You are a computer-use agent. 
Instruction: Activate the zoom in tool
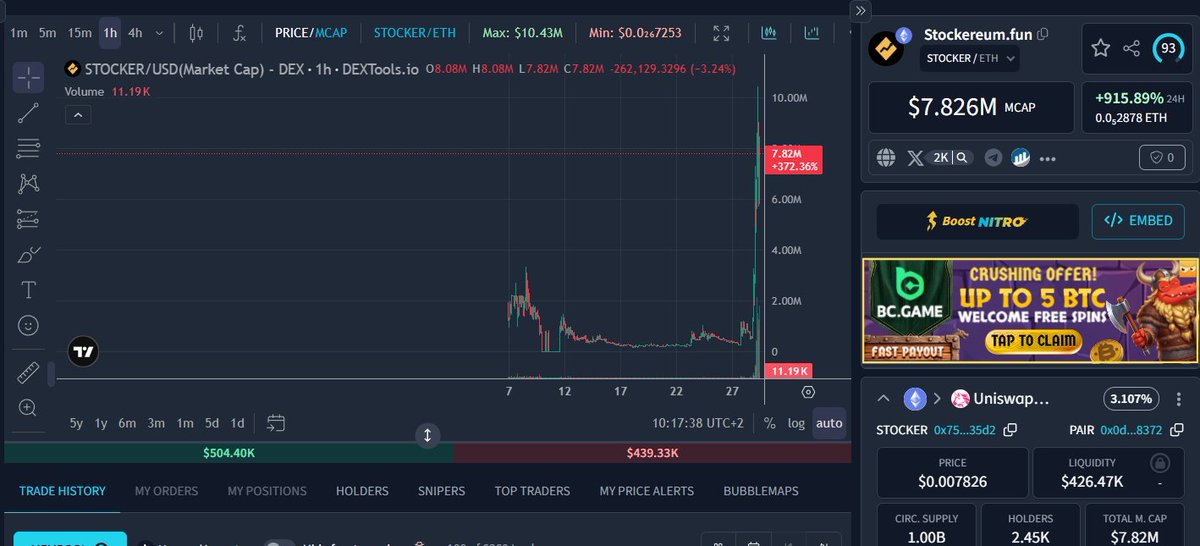tap(28, 408)
